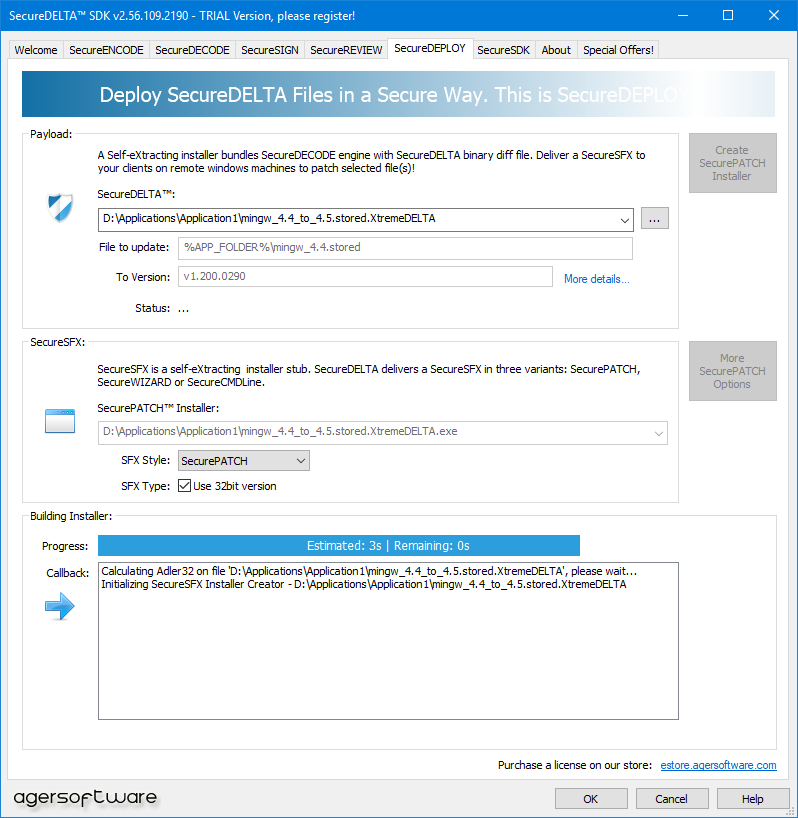Expand the SecurePATCH Installer path dropdown
The height and width of the screenshot is (818, 798).
(x=659, y=433)
